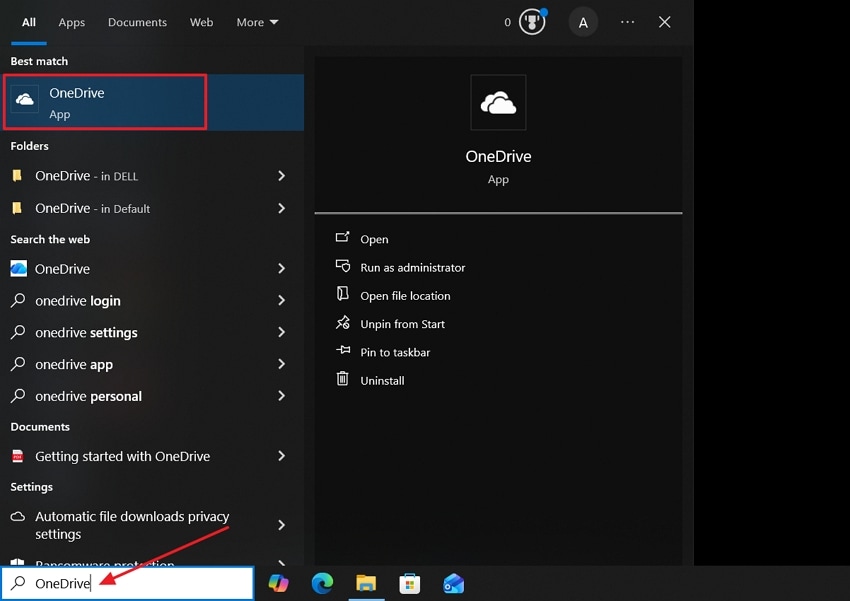The image size is (850, 601).
Task: Open Microsoft Edge from the taskbar
Action: 322,583
